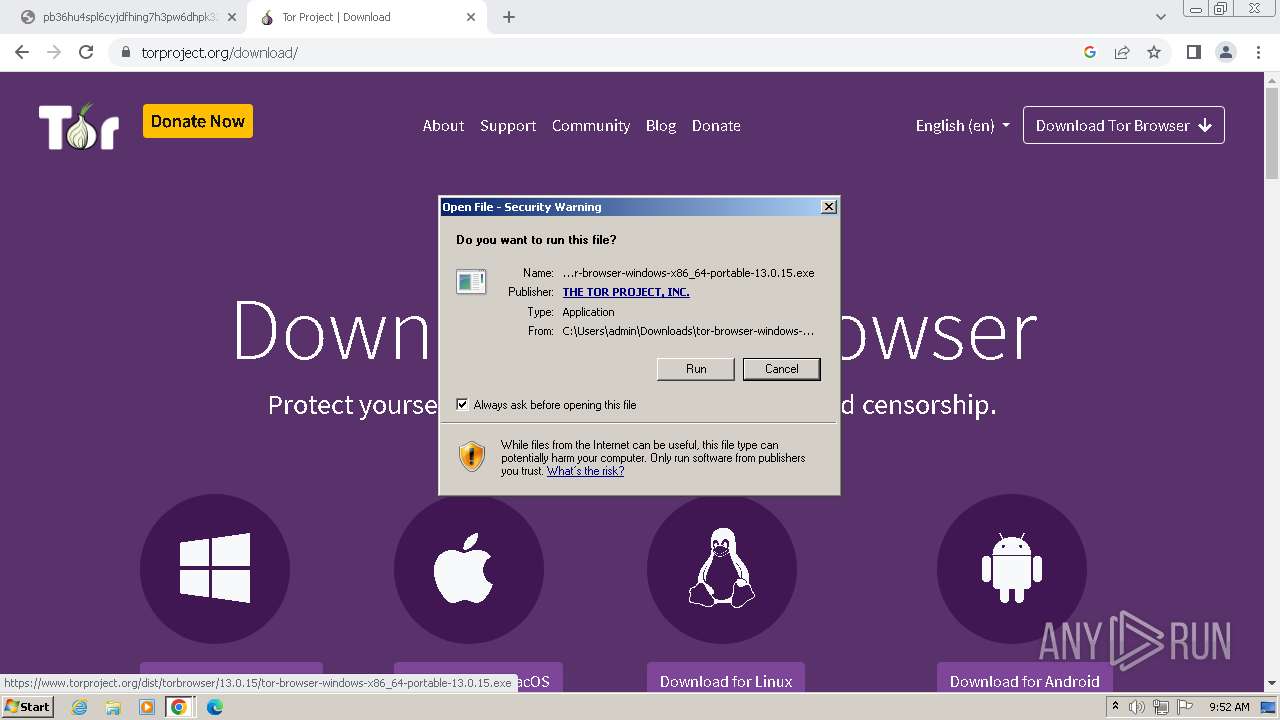Click the Tor onion logo
Viewport: 1280px width, 720px height.
click(x=79, y=126)
